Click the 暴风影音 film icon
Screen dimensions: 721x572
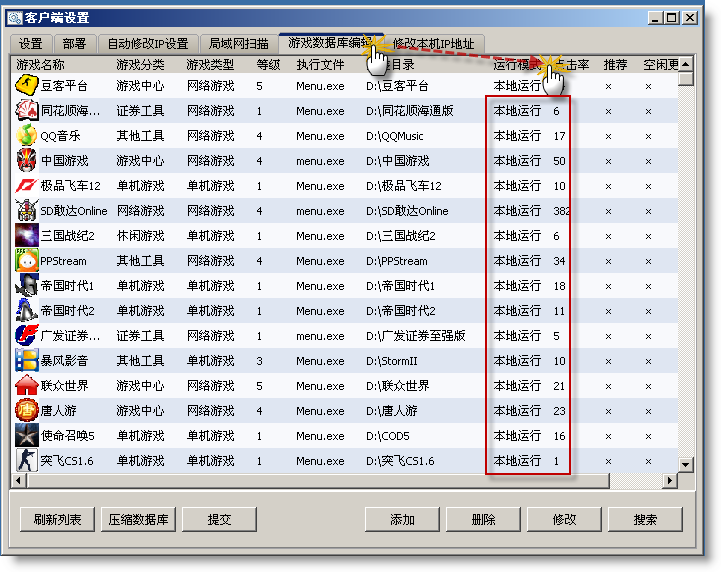click(26, 360)
